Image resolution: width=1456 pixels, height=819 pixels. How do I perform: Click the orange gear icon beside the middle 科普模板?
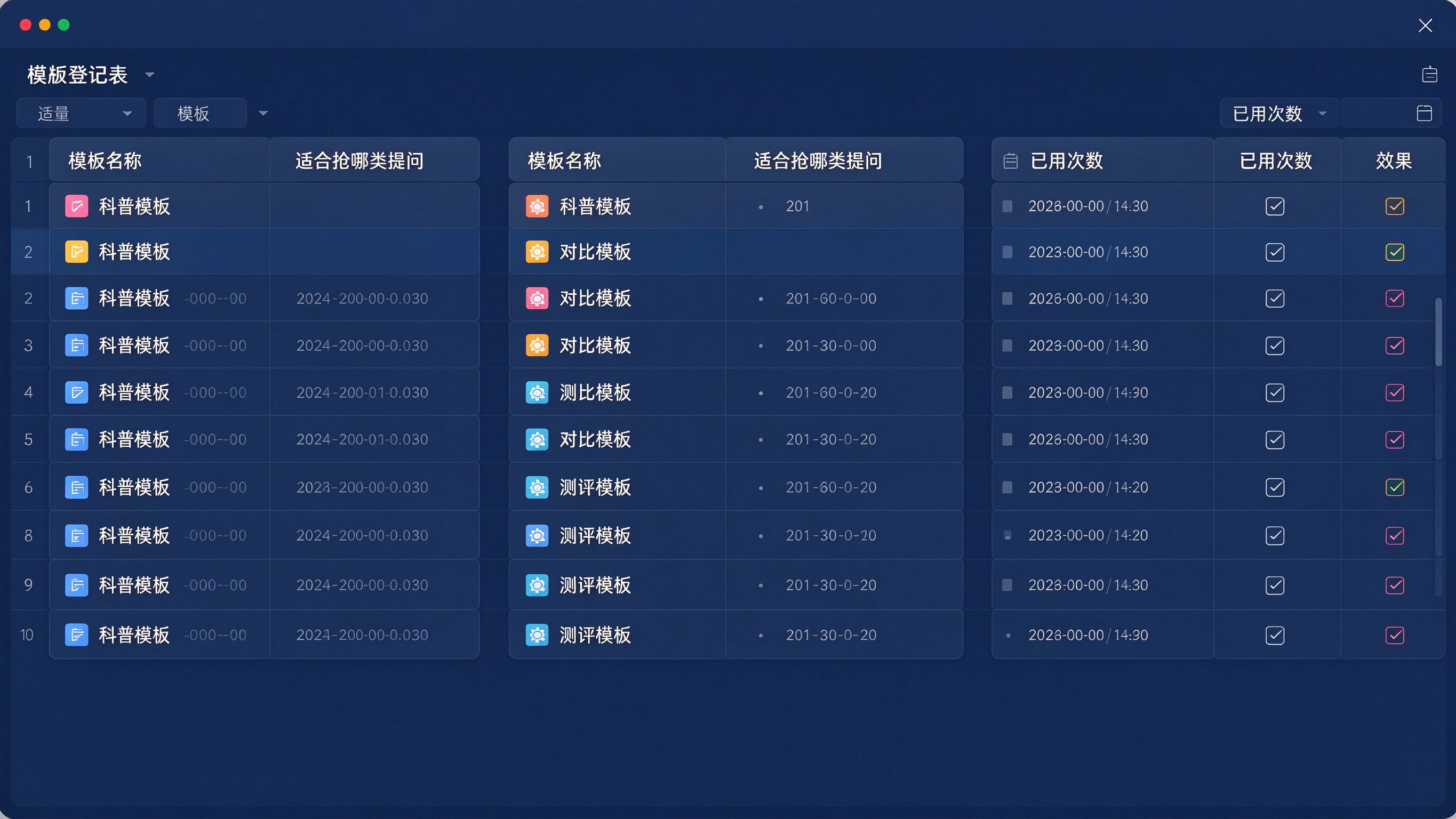(x=537, y=206)
